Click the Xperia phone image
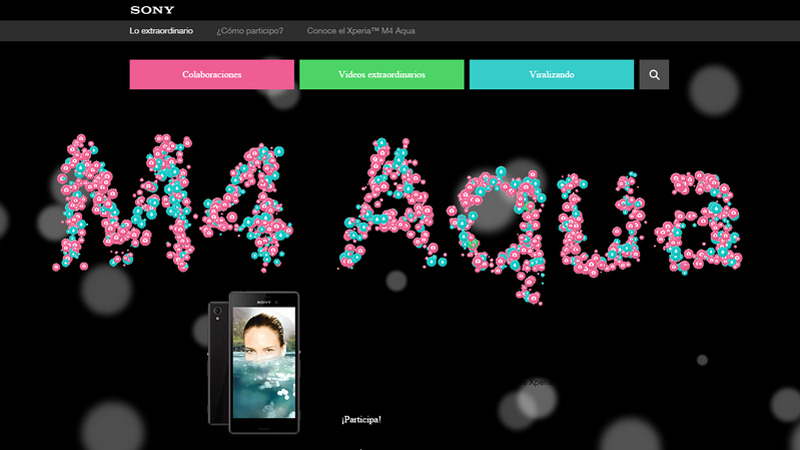 coord(254,362)
